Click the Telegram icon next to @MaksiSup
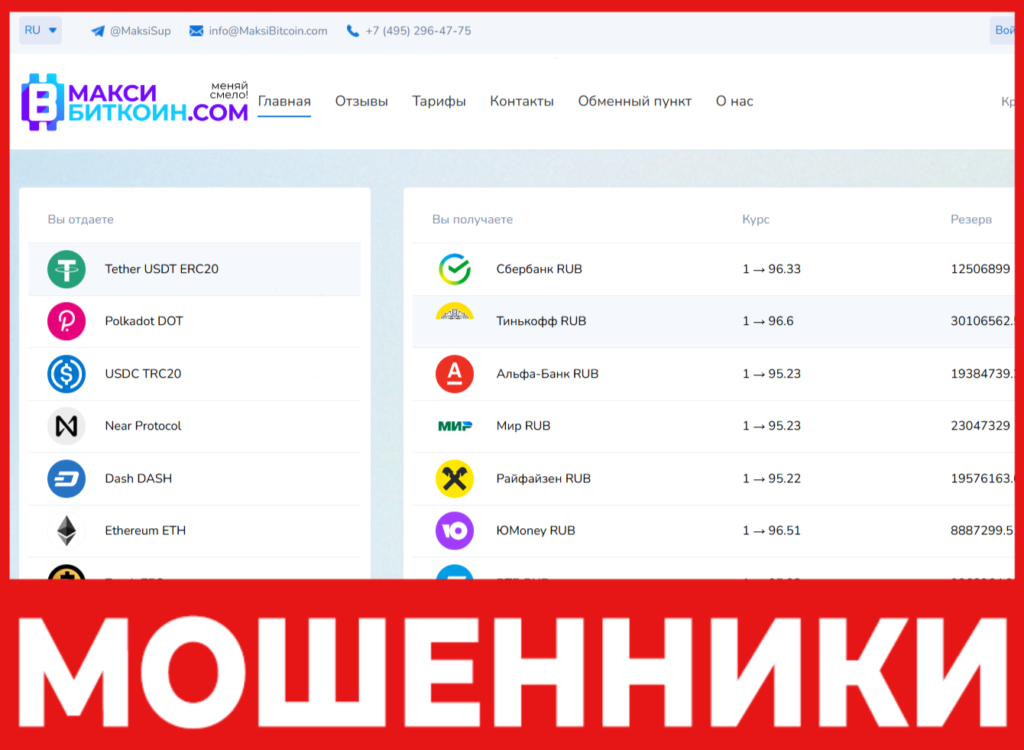 click(95, 30)
